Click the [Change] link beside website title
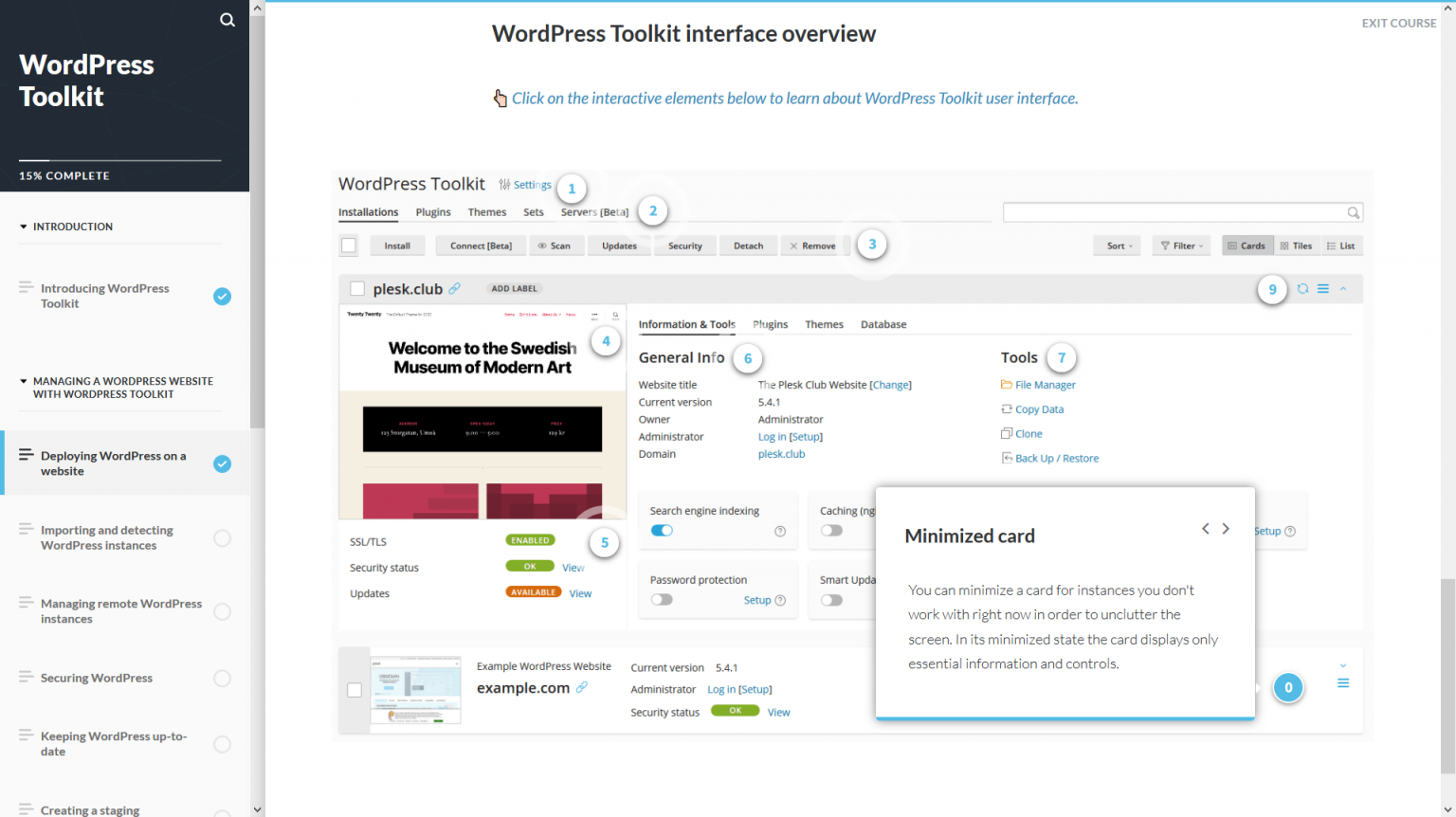Screen dimensions: 1456x817 [890, 385]
